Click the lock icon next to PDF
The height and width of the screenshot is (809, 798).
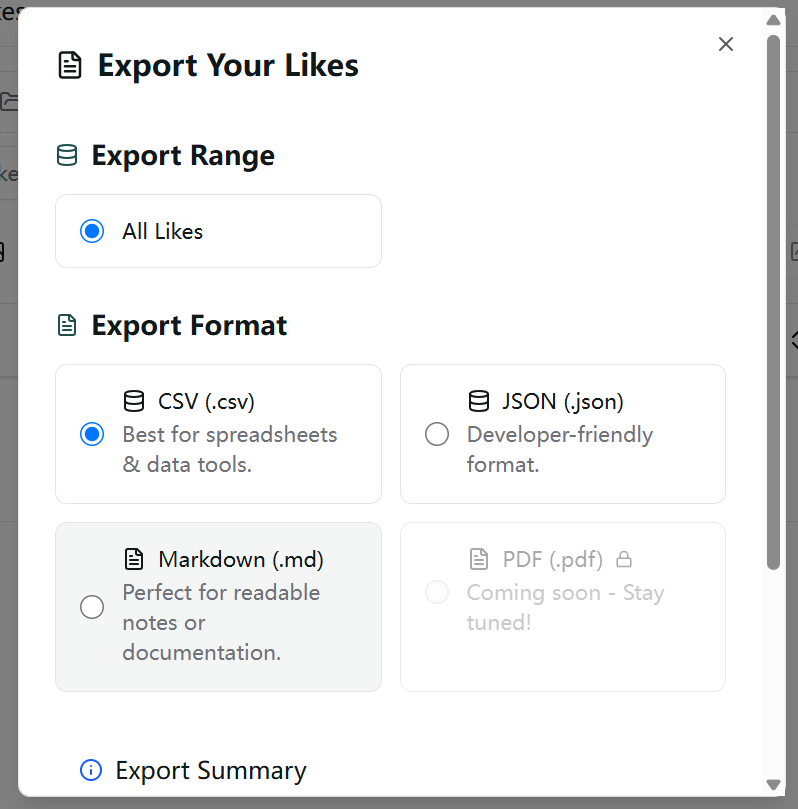[624, 559]
